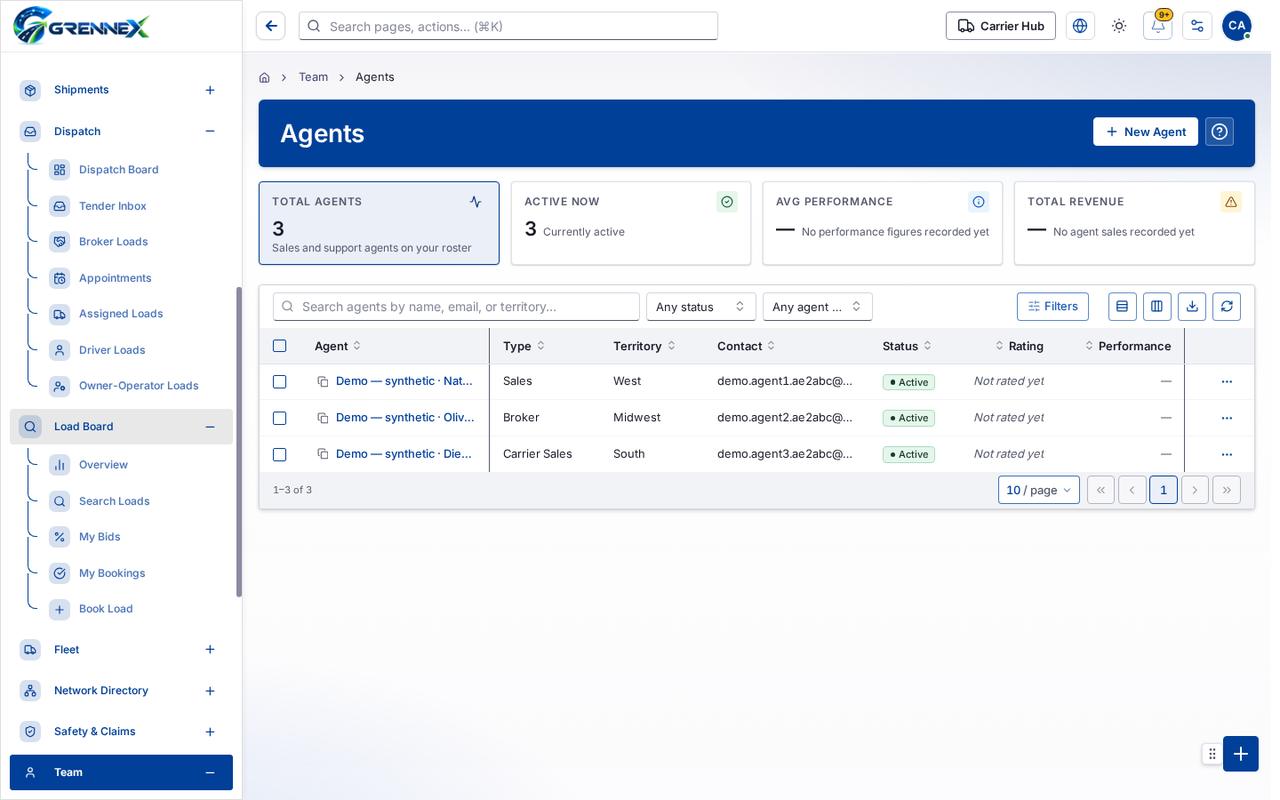Click the back arrow button in top bar
Image resolution: width=1280 pixels, height=800 pixels.
click(x=271, y=26)
